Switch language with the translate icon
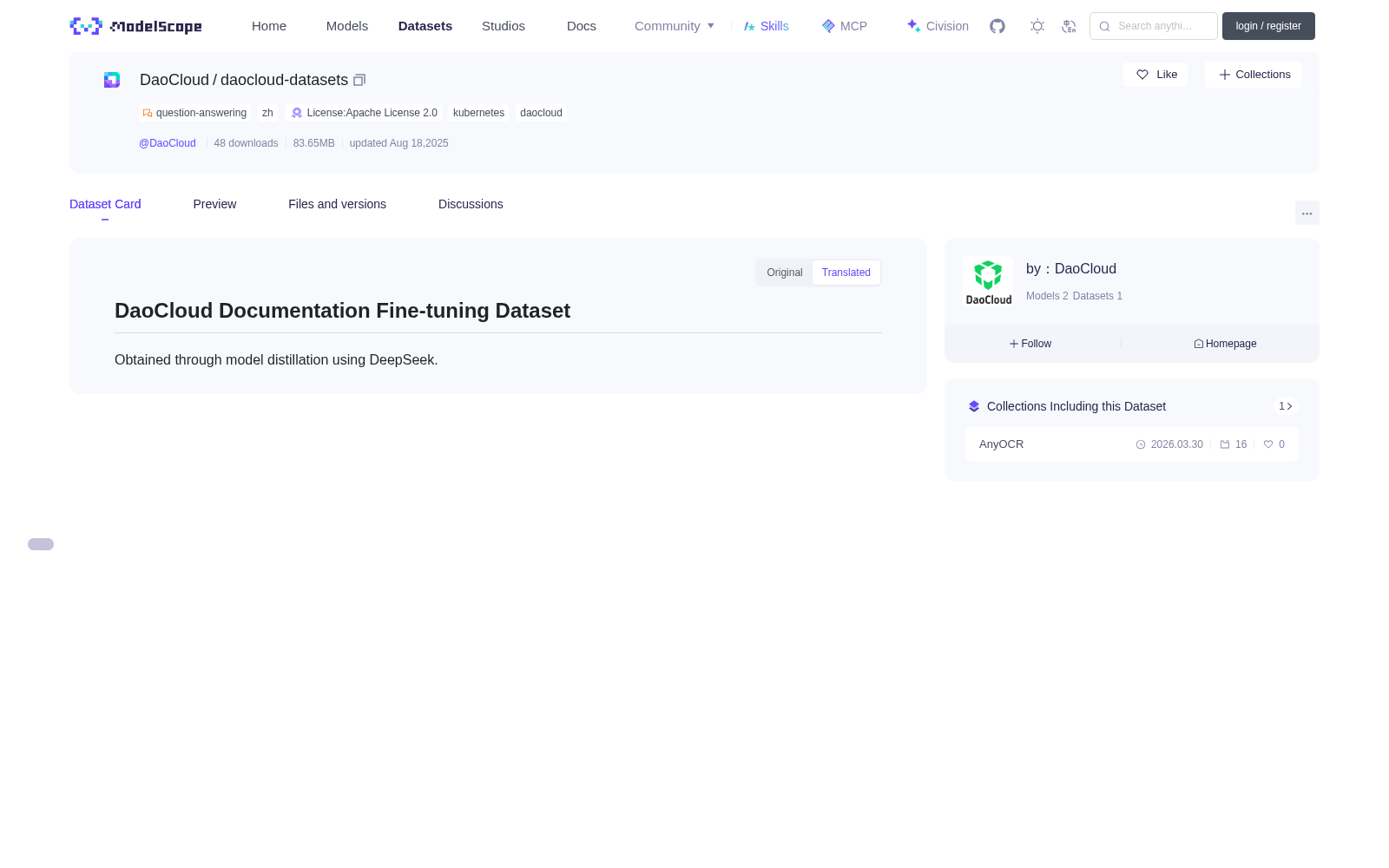This screenshot has height=868, width=1389. pos(1069,26)
